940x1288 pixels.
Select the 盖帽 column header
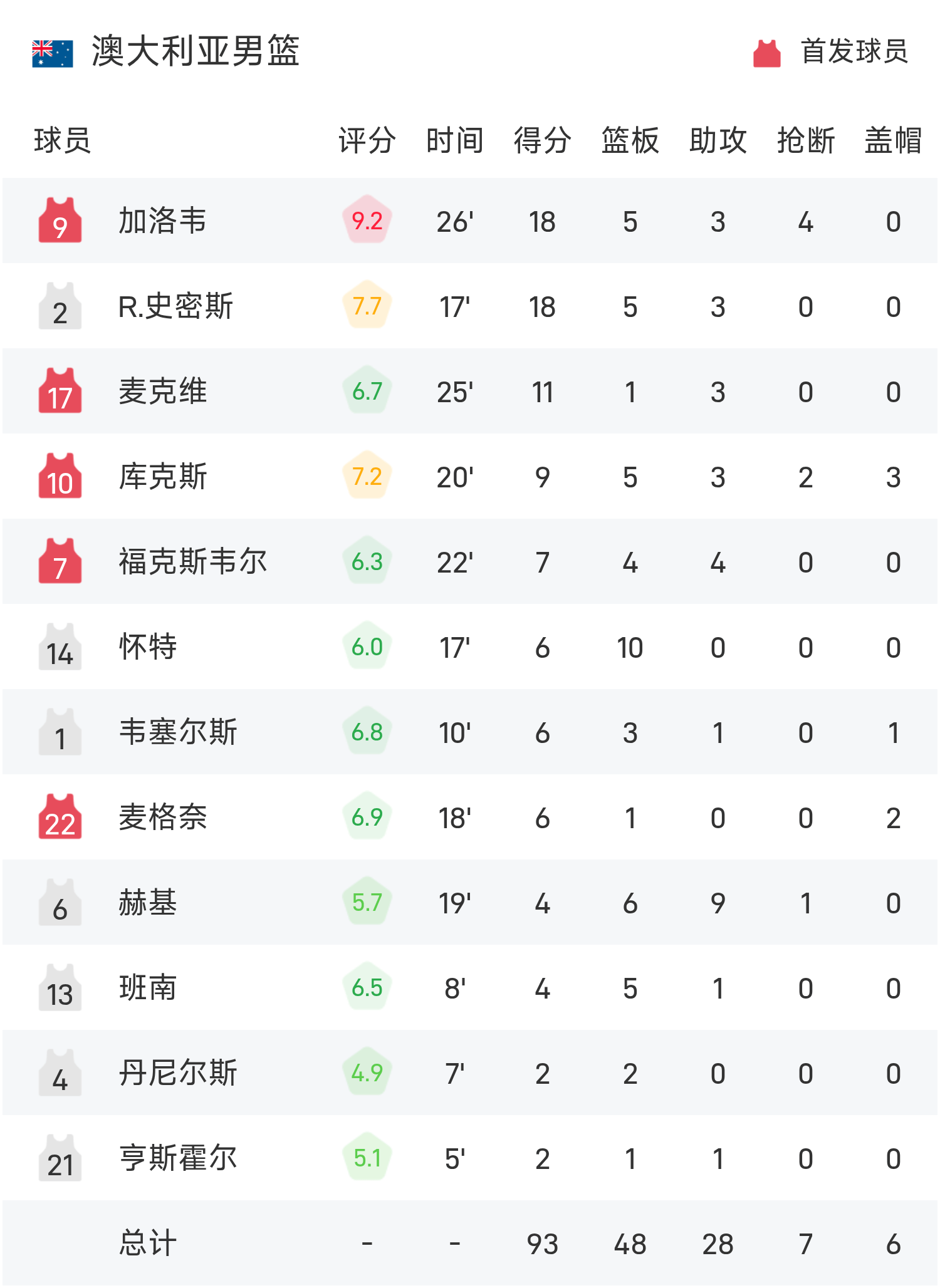click(x=894, y=140)
